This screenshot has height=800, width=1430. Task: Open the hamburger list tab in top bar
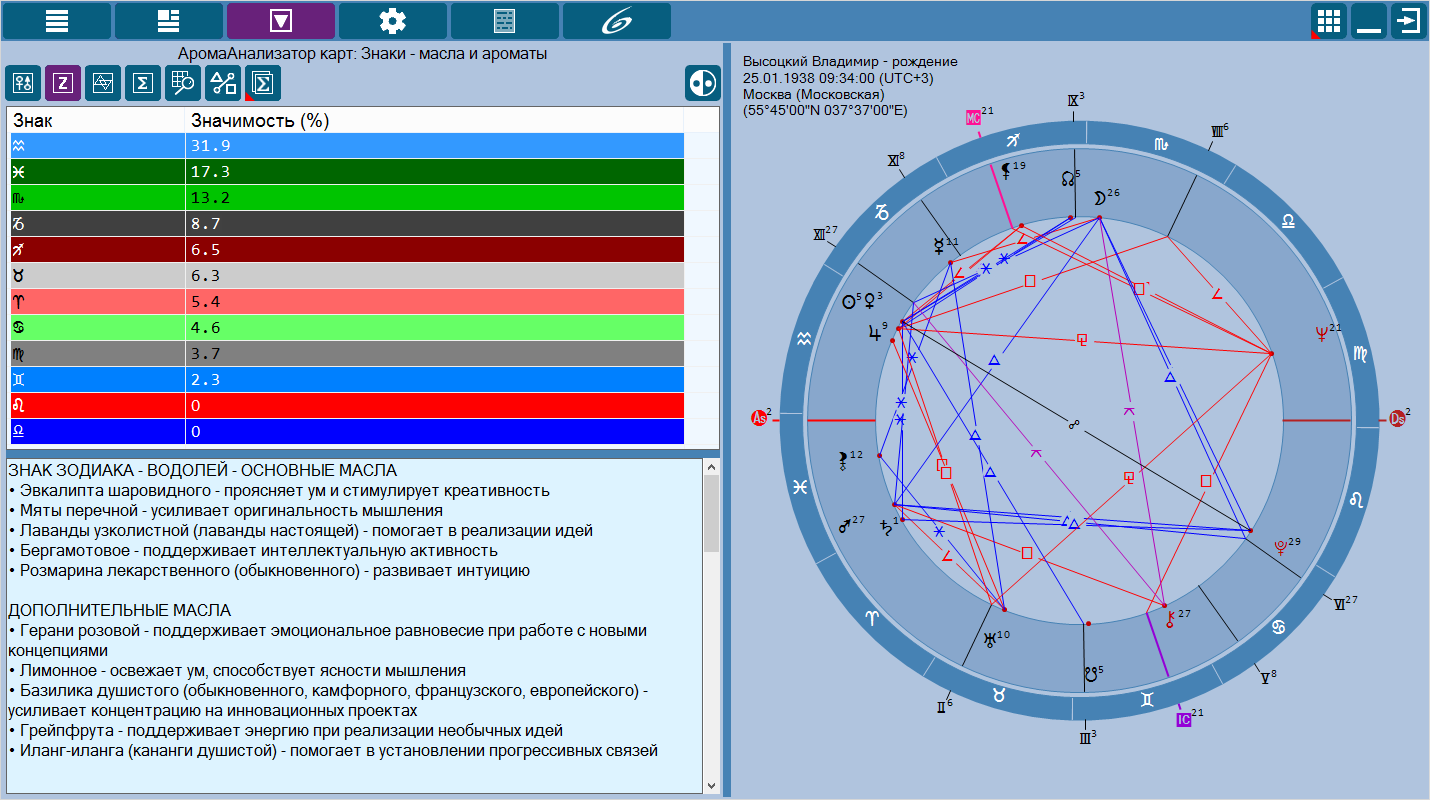[x=57, y=21]
